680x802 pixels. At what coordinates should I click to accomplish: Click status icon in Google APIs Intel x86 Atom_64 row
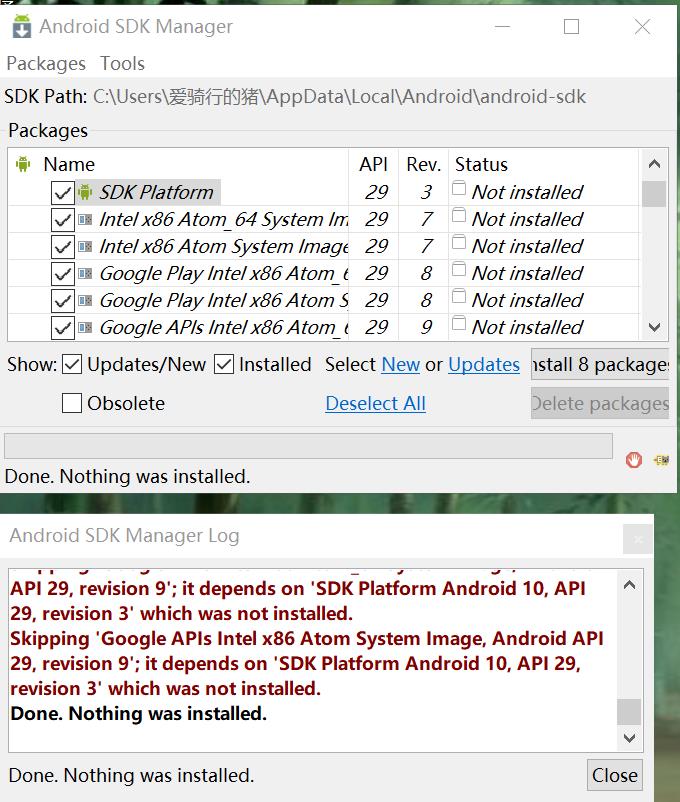pos(459,323)
